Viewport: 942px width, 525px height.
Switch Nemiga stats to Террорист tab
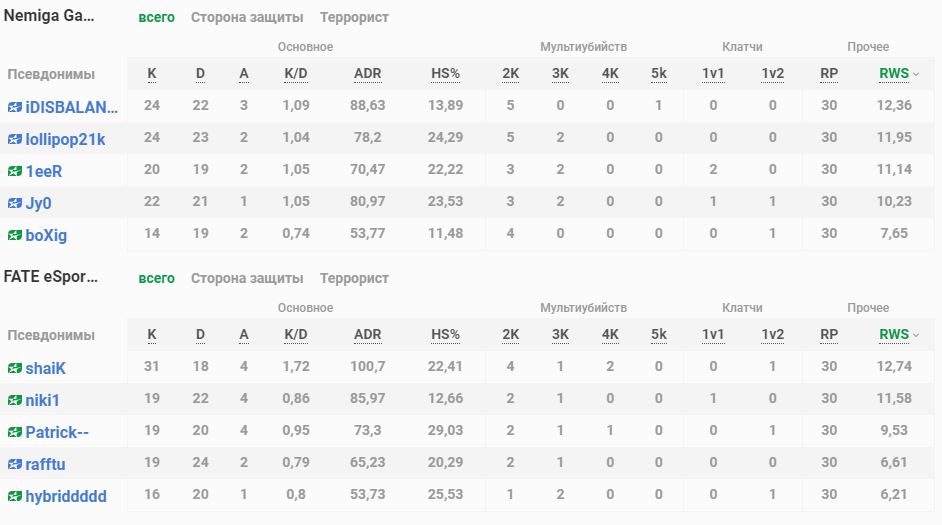[x=354, y=17]
